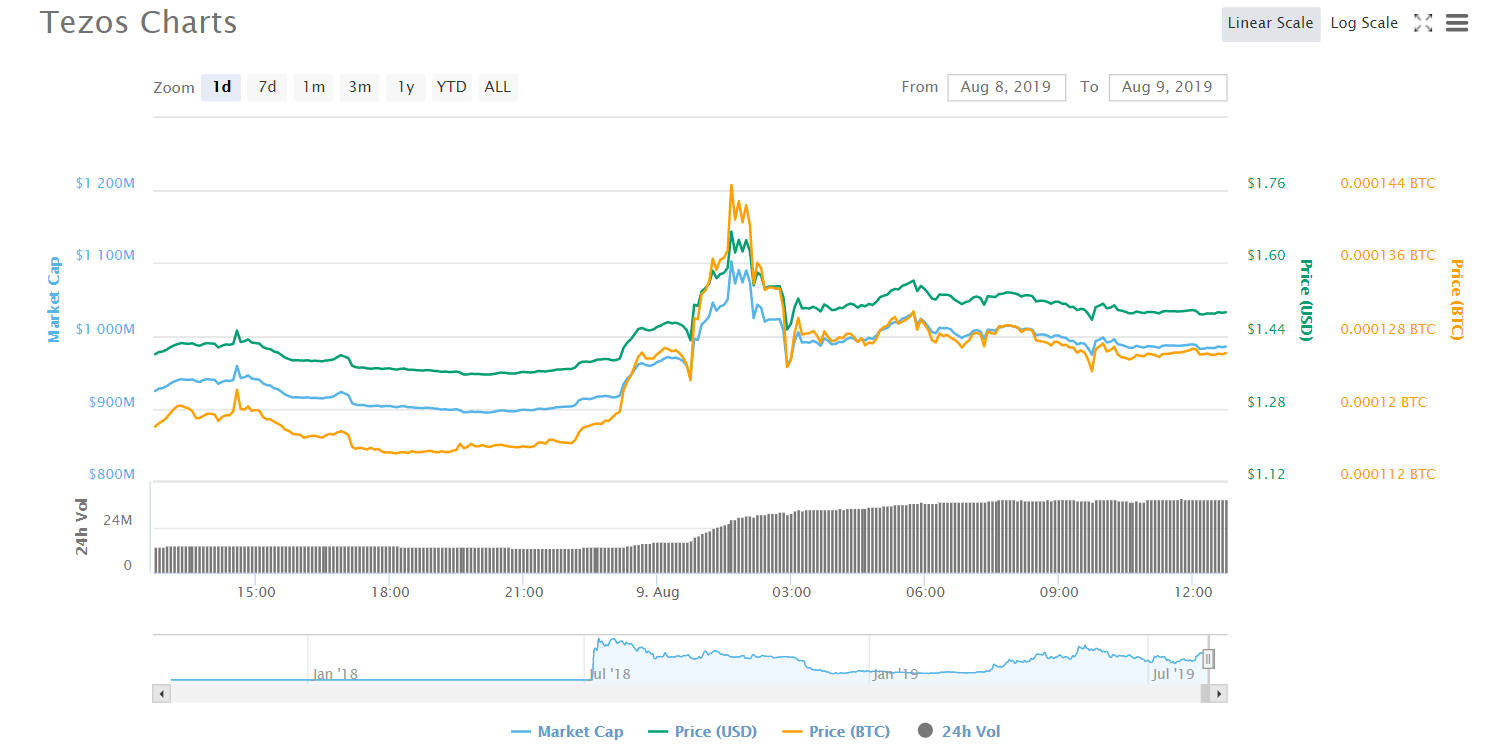Click the Jul '18 navigator label
This screenshot has height=755, width=1488.
pyautogui.click(x=610, y=674)
